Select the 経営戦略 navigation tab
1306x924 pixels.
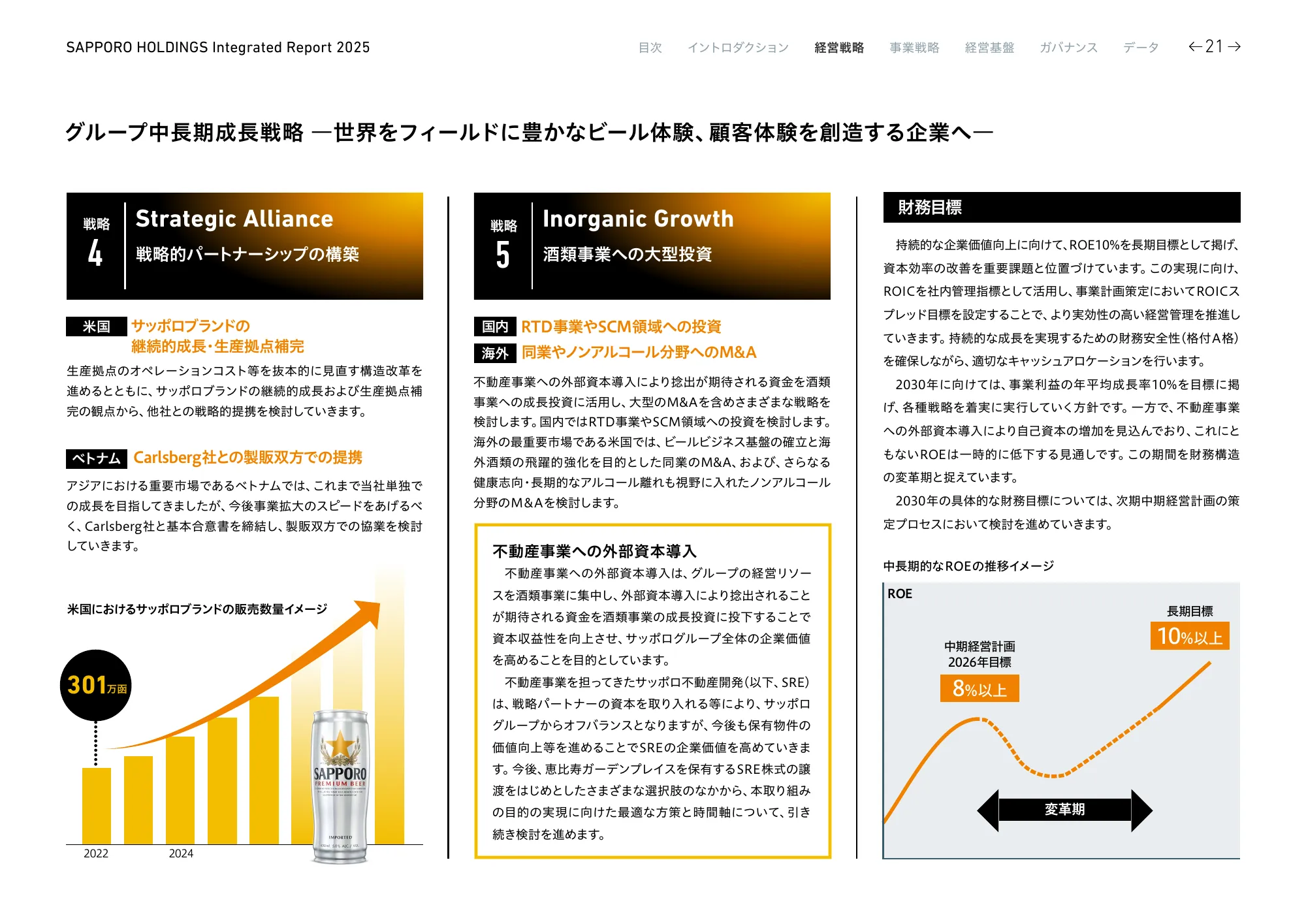[x=839, y=48]
